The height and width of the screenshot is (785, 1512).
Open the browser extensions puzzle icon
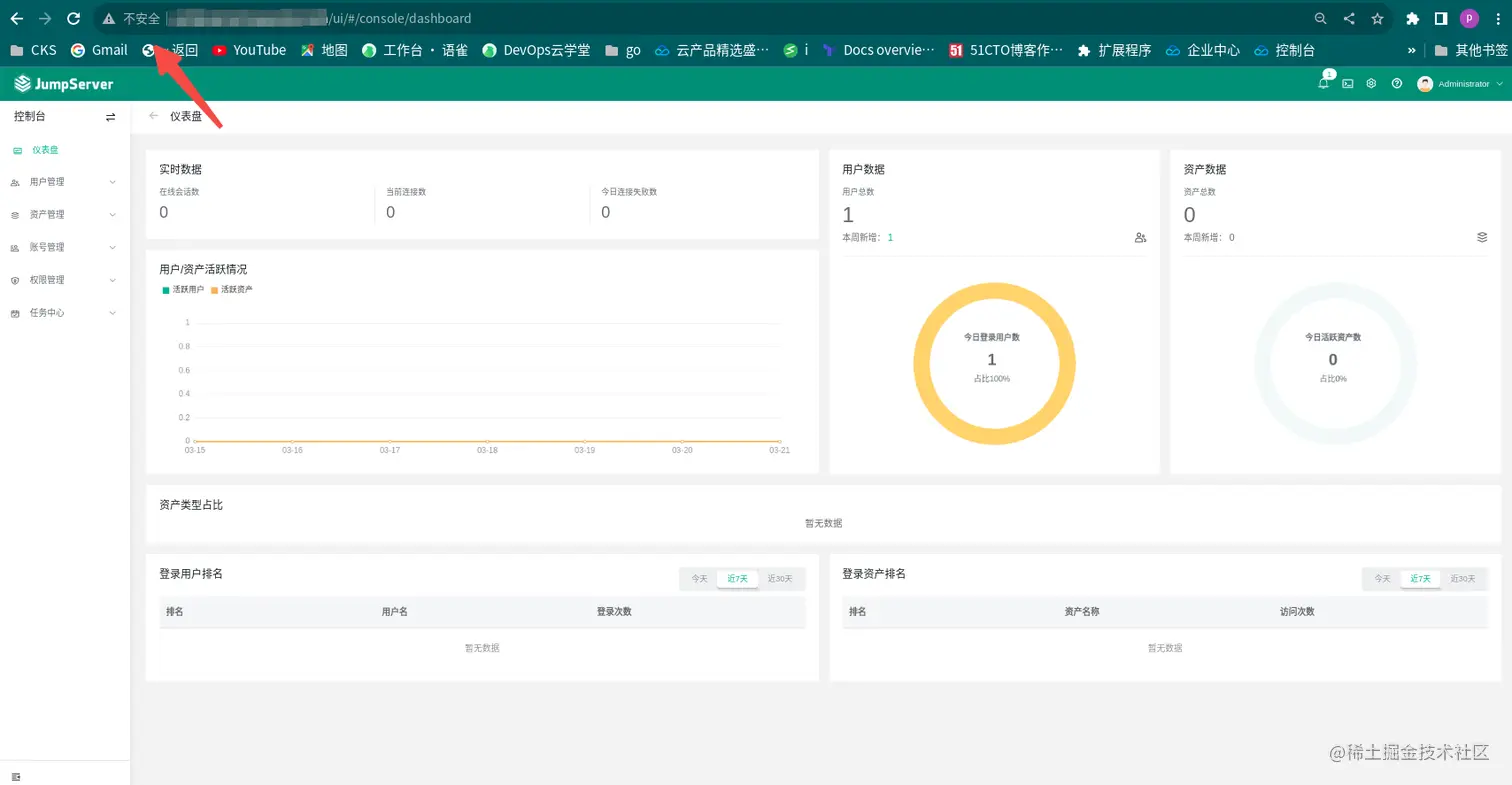[x=1413, y=18]
